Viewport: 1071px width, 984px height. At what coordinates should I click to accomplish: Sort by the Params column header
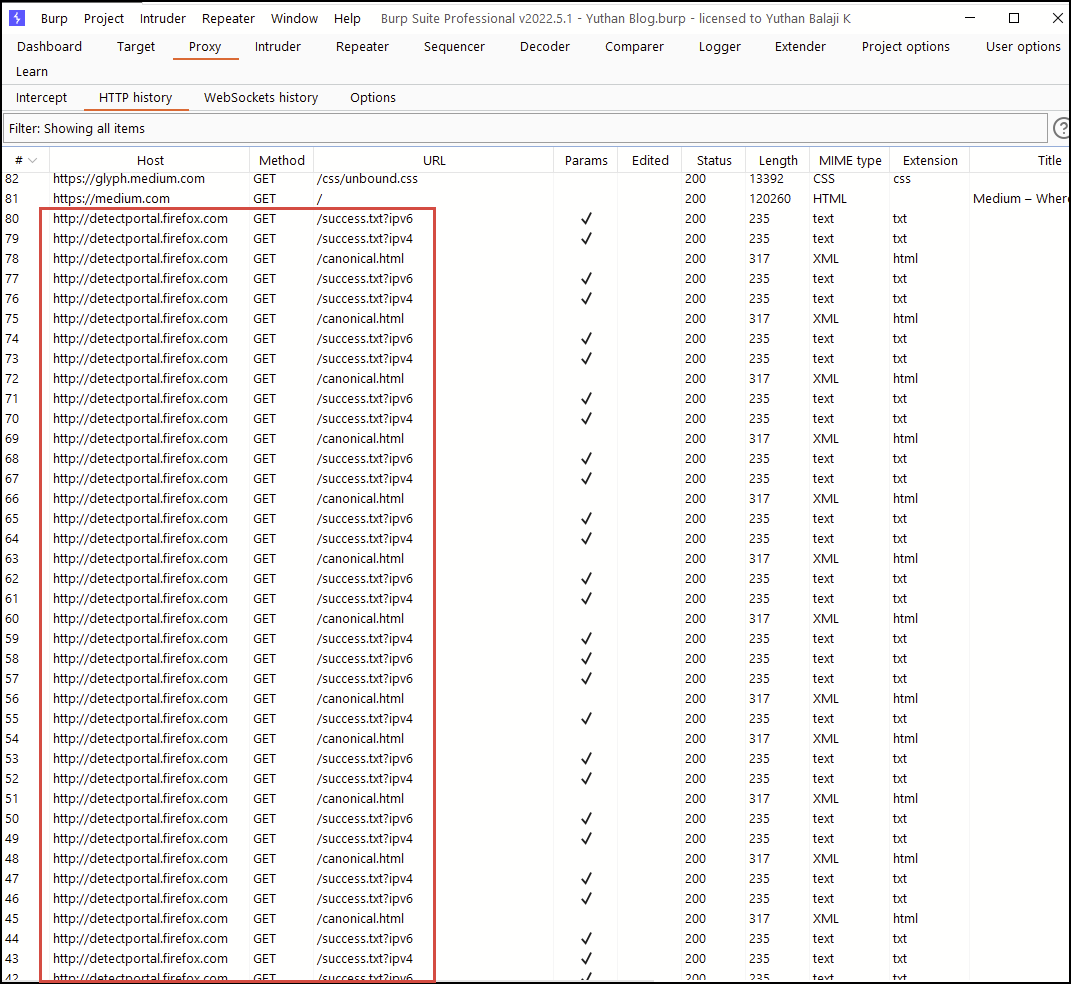click(x=586, y=160)
